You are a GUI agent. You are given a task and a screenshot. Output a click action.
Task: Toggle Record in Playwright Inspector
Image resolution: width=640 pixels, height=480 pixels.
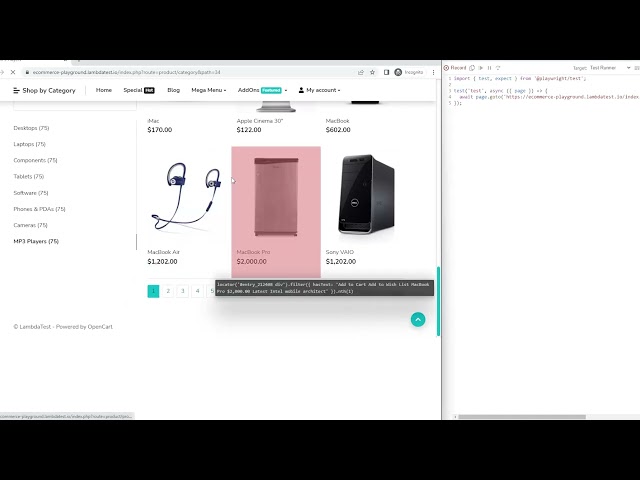455,68
